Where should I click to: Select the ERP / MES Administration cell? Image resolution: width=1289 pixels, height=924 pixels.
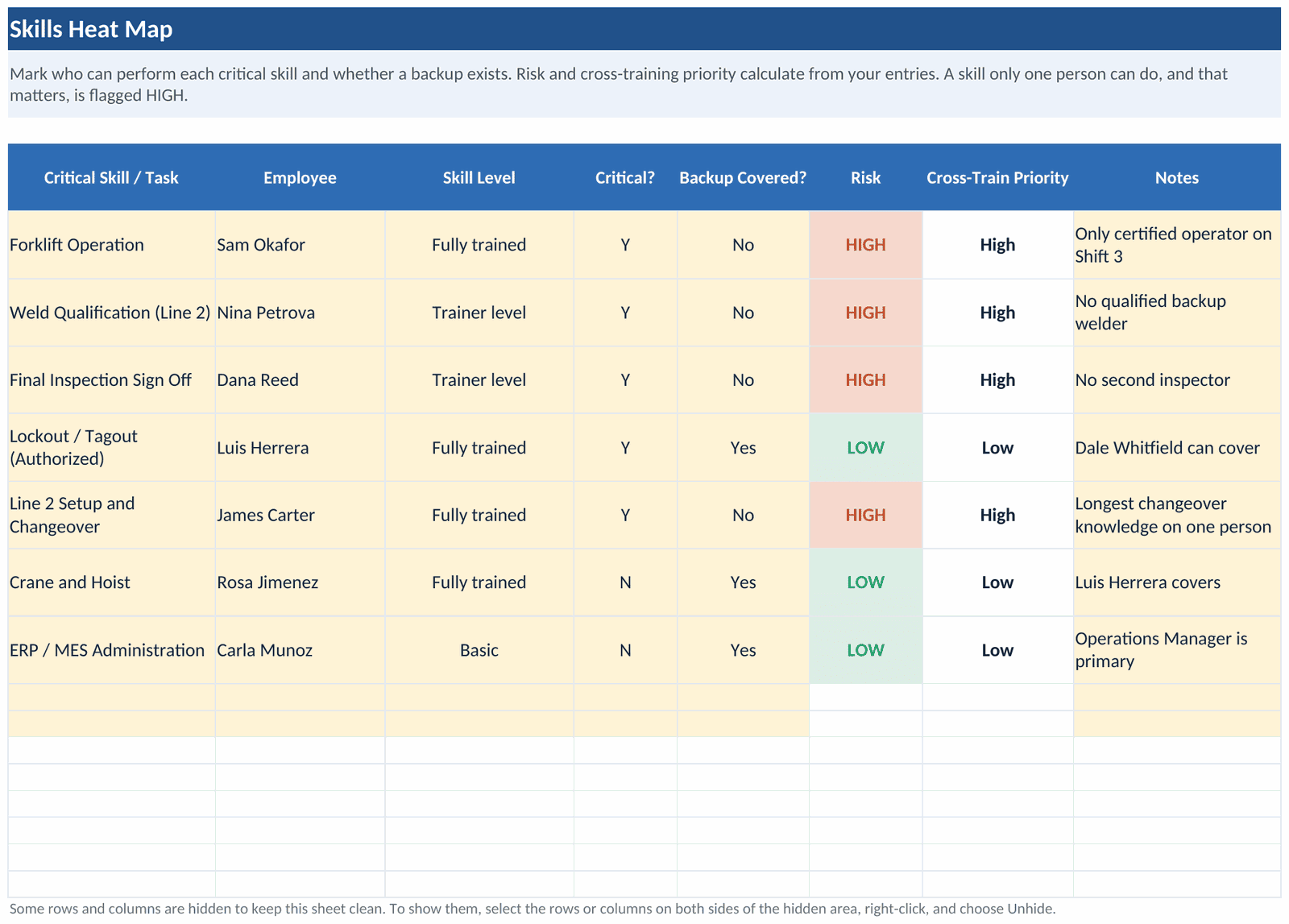click(111, 650)
